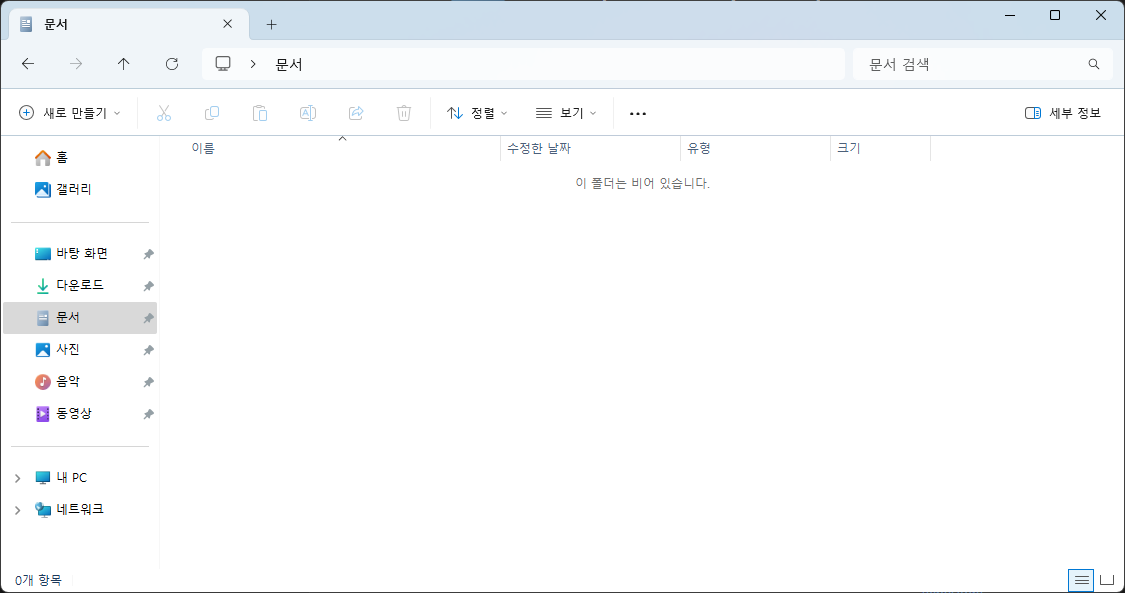Switch to large thumbnails view in status bar
The height and width of the screenshot is (593, 1125).
pos(1107,580)
